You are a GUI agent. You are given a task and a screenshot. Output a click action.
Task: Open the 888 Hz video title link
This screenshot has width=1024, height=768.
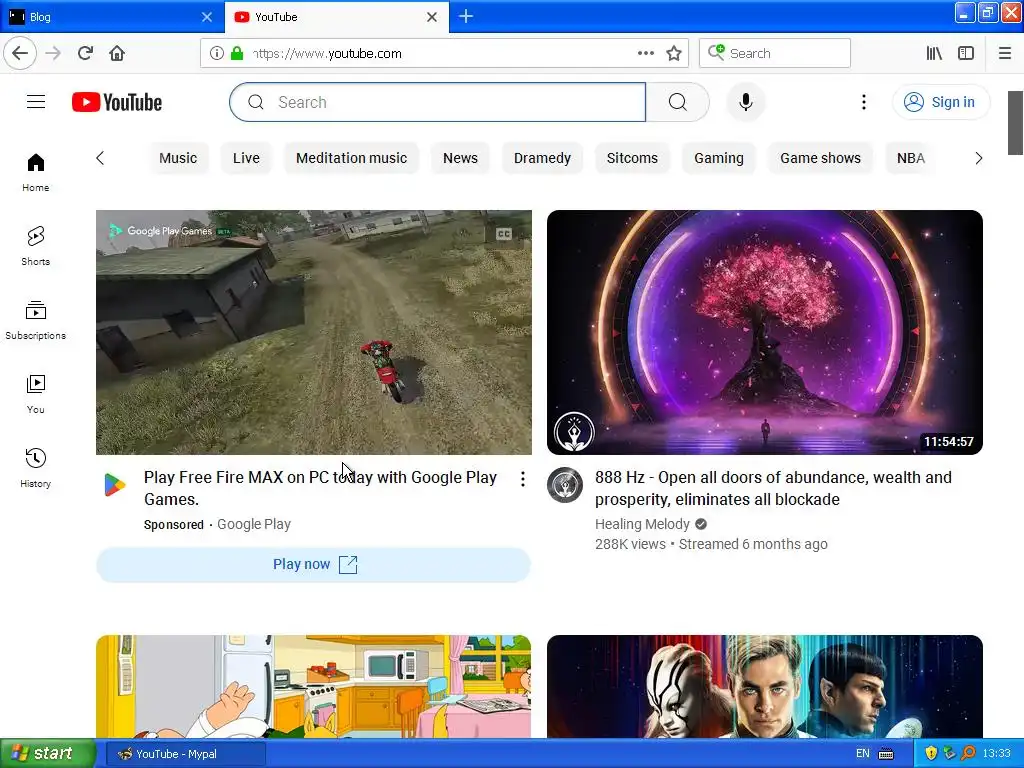coord(773,488)
